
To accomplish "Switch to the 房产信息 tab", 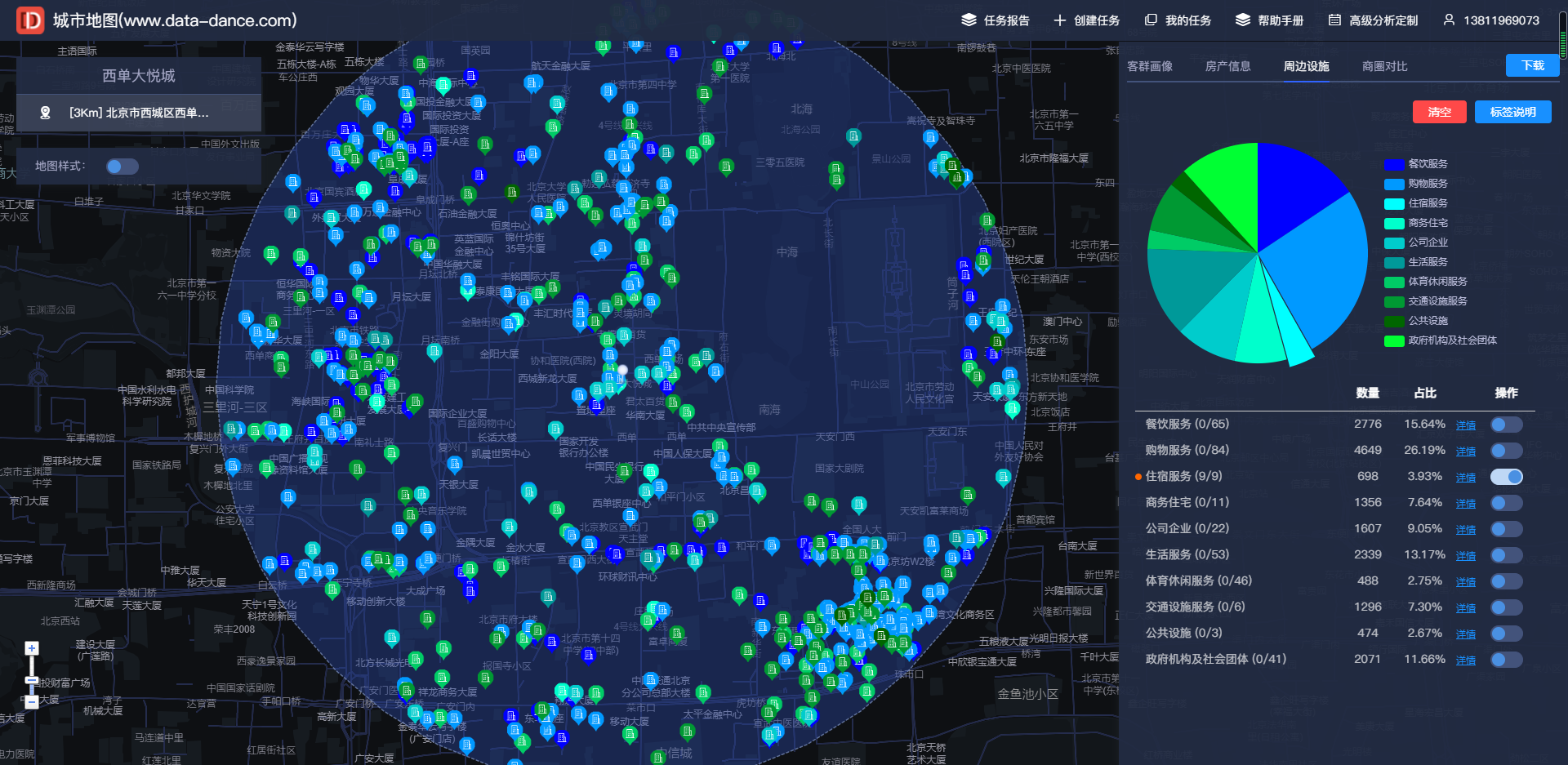I will tap(1227, 66).
